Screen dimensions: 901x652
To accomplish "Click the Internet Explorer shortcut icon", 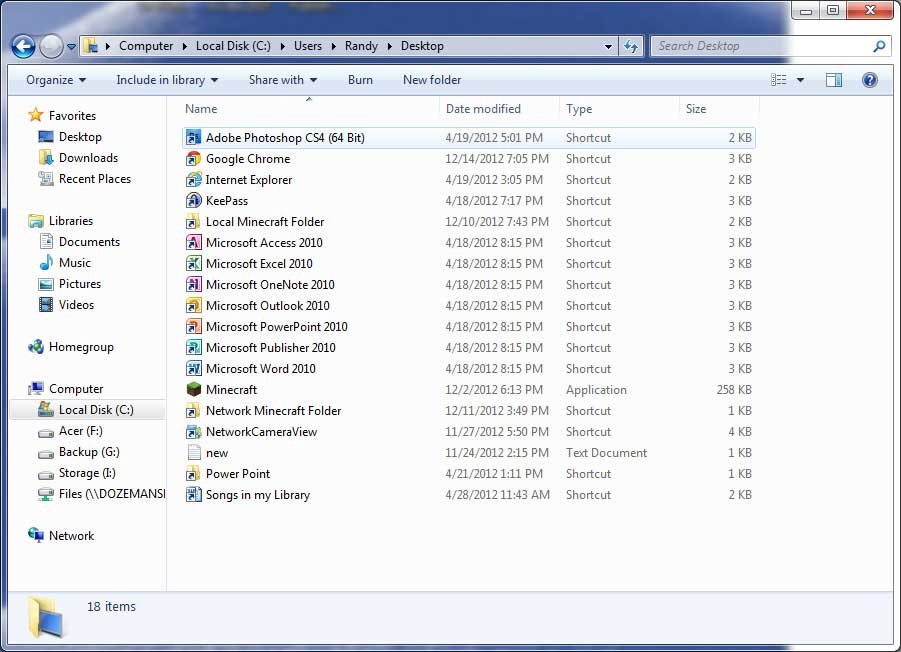I will 194,180.
